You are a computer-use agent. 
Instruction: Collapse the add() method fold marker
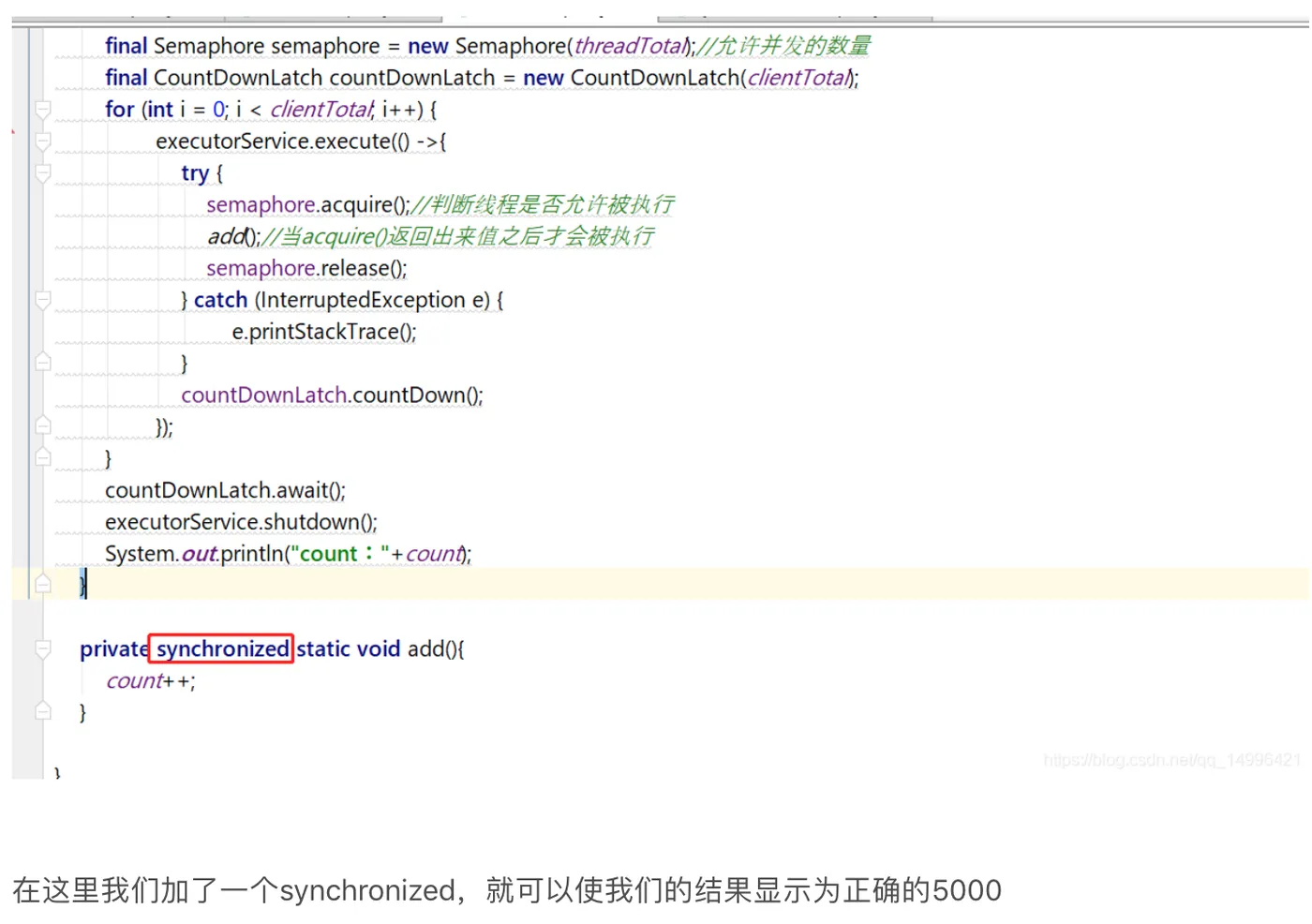[x=43, y=648]
